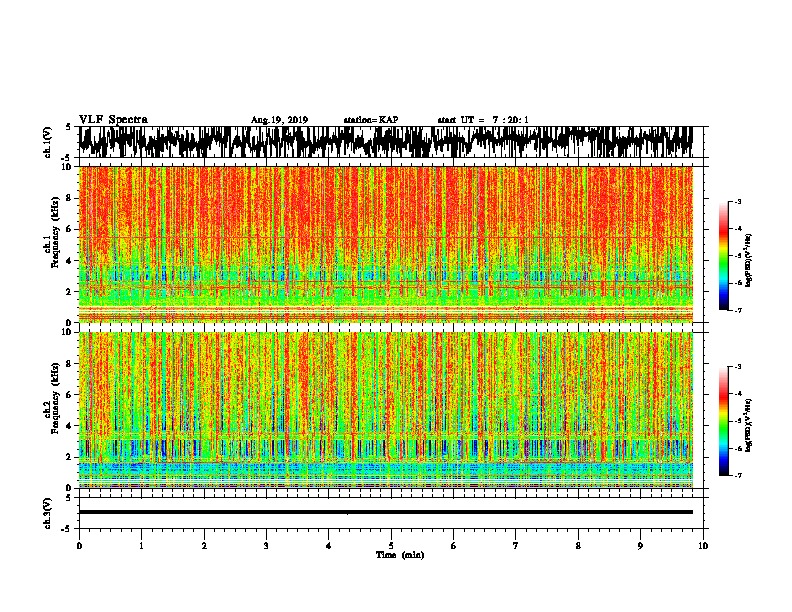Viewport: 792px width, 612px height.
Task: Click the "4" kHz tick on ch.2 frequency axis
Action: (x=69, y=426)
